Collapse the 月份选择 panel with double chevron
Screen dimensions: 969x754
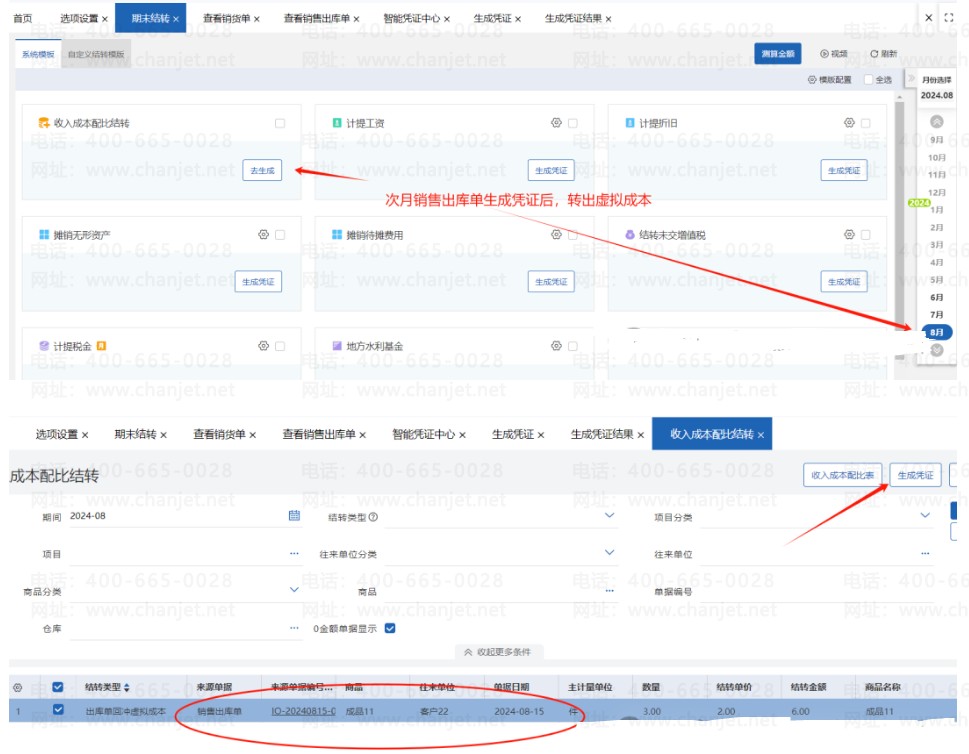coord(910,78)
